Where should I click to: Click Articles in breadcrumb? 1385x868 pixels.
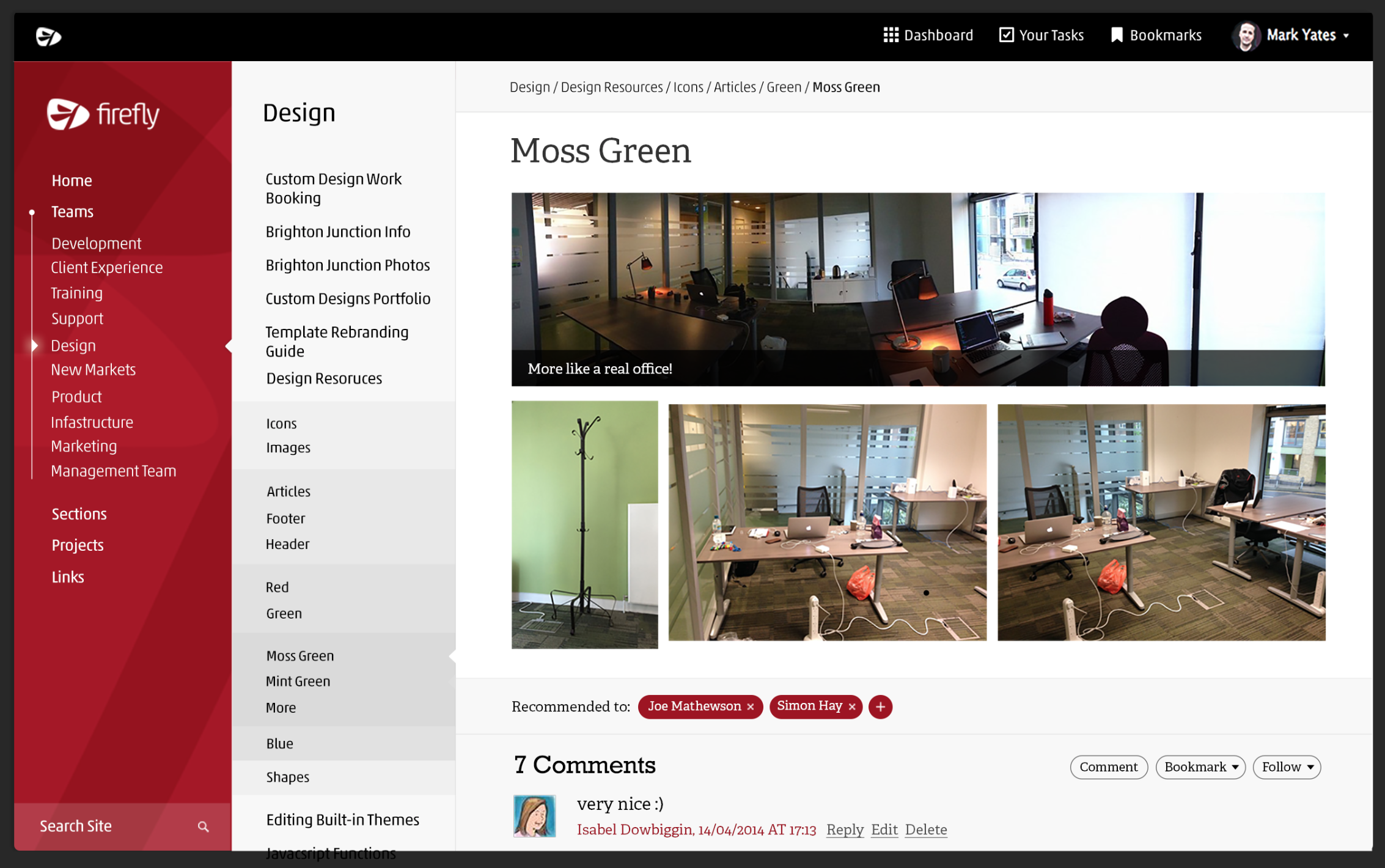pyautogui.click(x=735, y=87)
